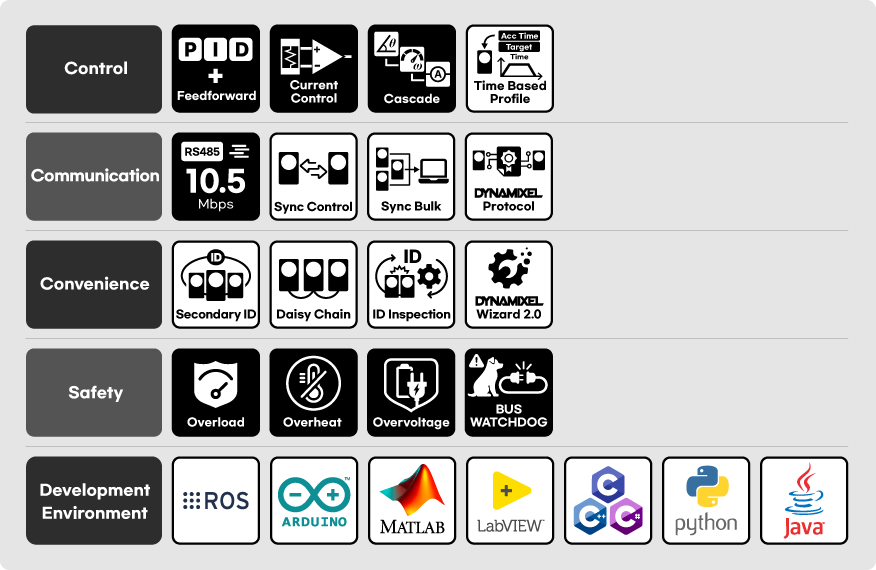This screenshot has width=876, height=570.
Task: Select the Overvoltage shield icon
Action: click(411, 392)
